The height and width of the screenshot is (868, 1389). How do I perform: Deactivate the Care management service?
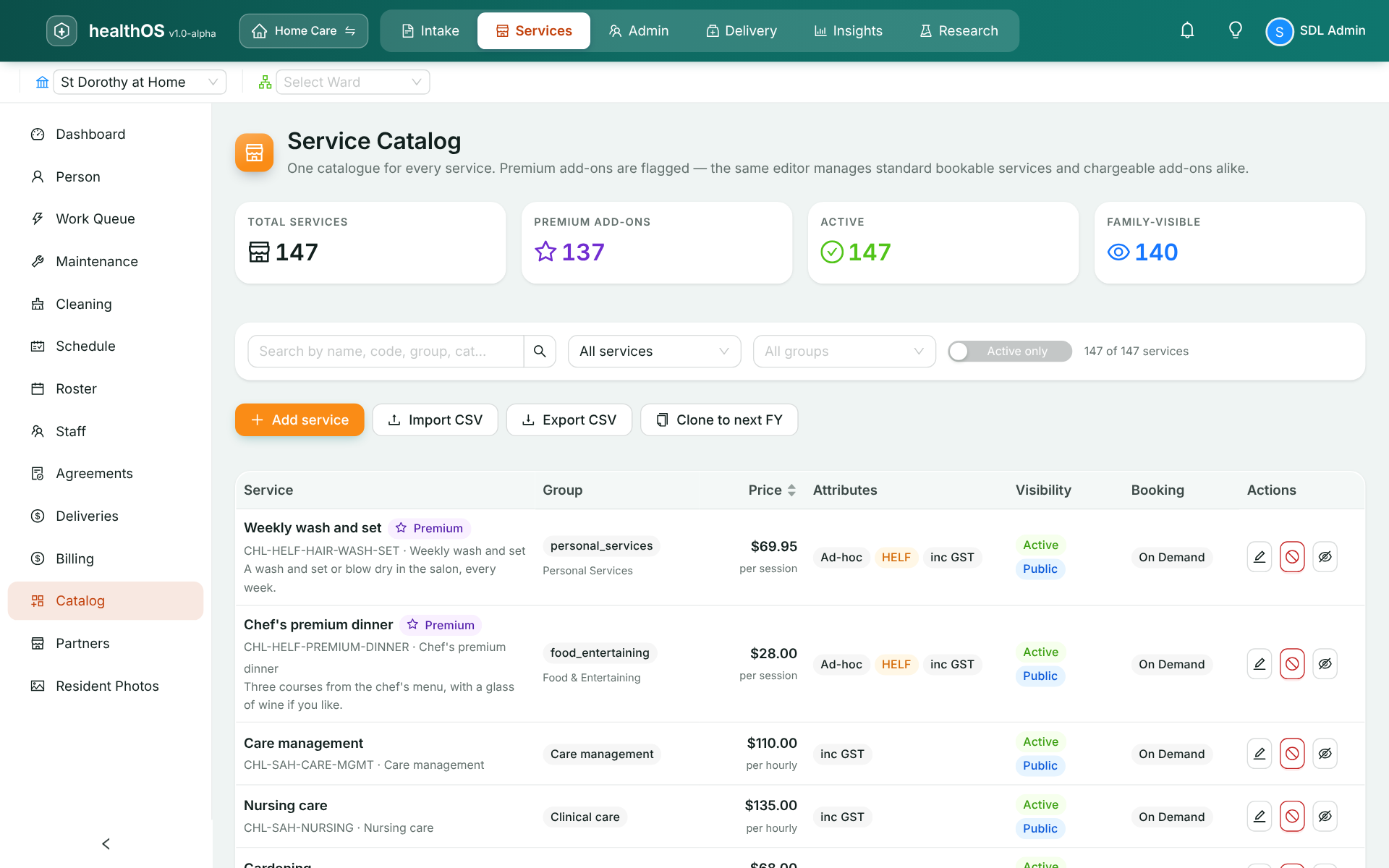1292,754
